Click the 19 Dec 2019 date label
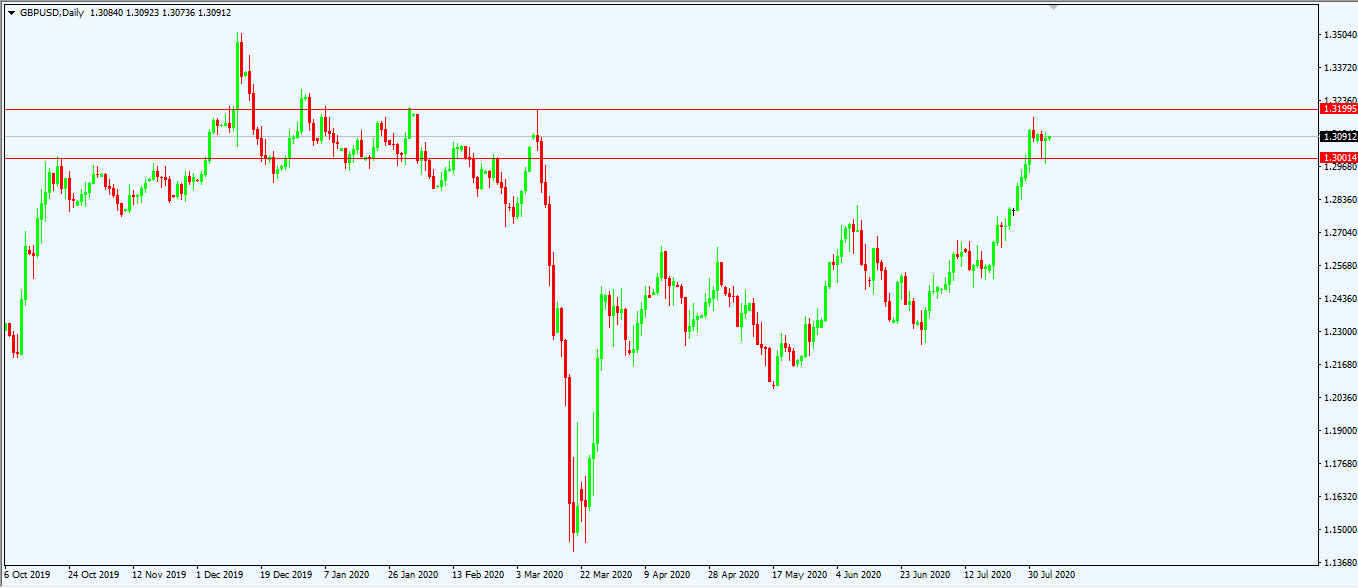This screenshot has width=1358, height=588. click(286, 576)
